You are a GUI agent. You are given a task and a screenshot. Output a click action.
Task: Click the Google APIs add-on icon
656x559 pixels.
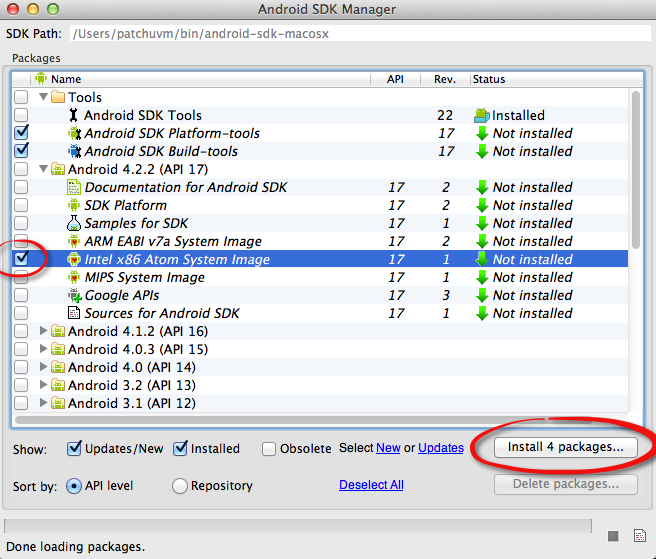tap(74, 295)
